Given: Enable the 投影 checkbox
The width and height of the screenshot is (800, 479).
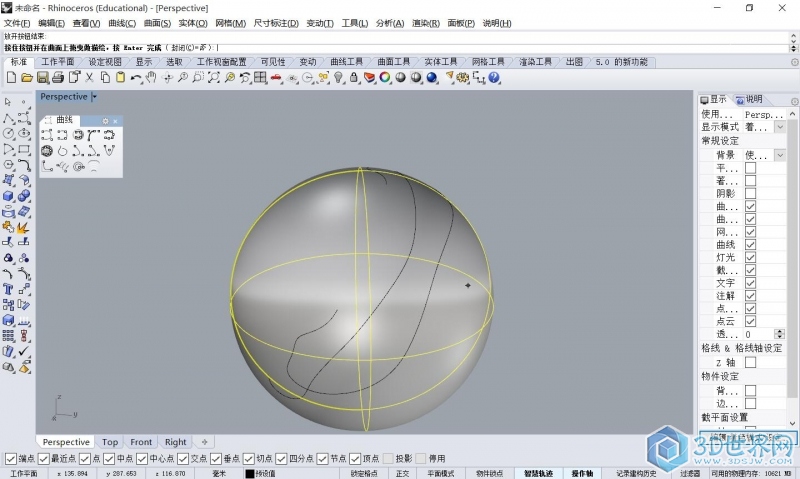Looking at the screenshot, I should (388, 459).
